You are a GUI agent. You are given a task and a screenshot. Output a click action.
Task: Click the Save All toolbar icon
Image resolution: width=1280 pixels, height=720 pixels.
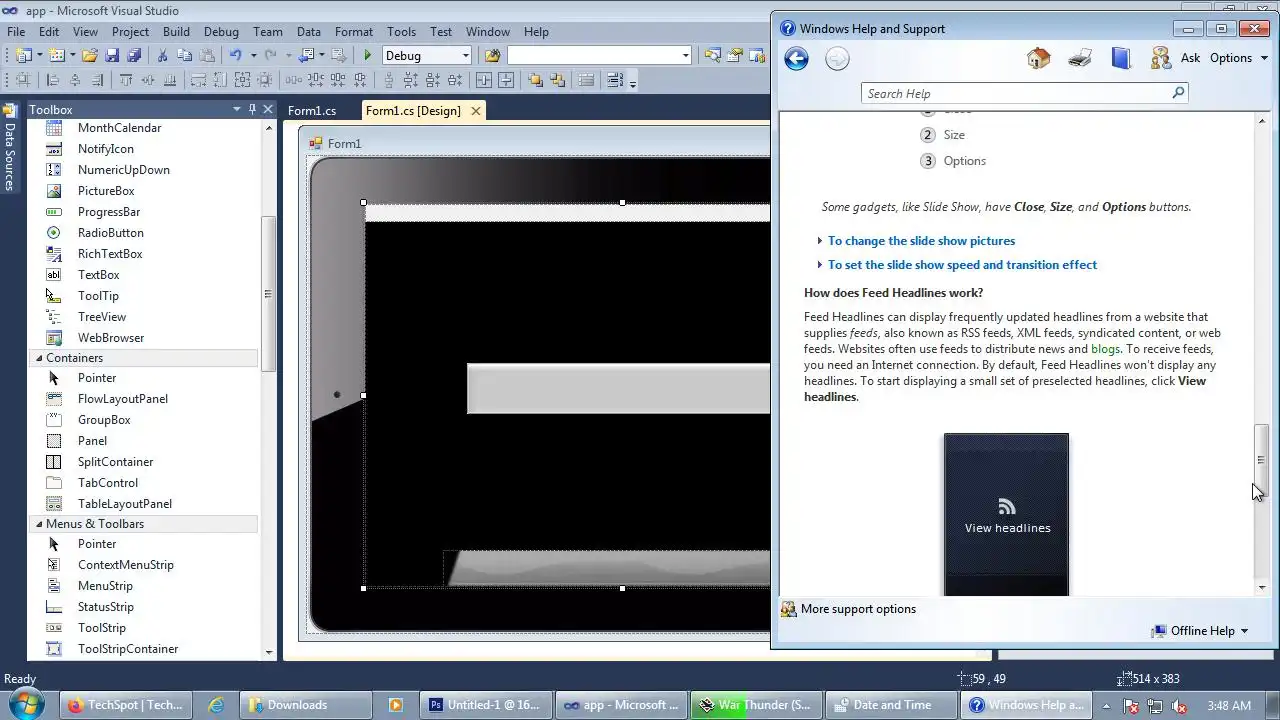(134, 55)
